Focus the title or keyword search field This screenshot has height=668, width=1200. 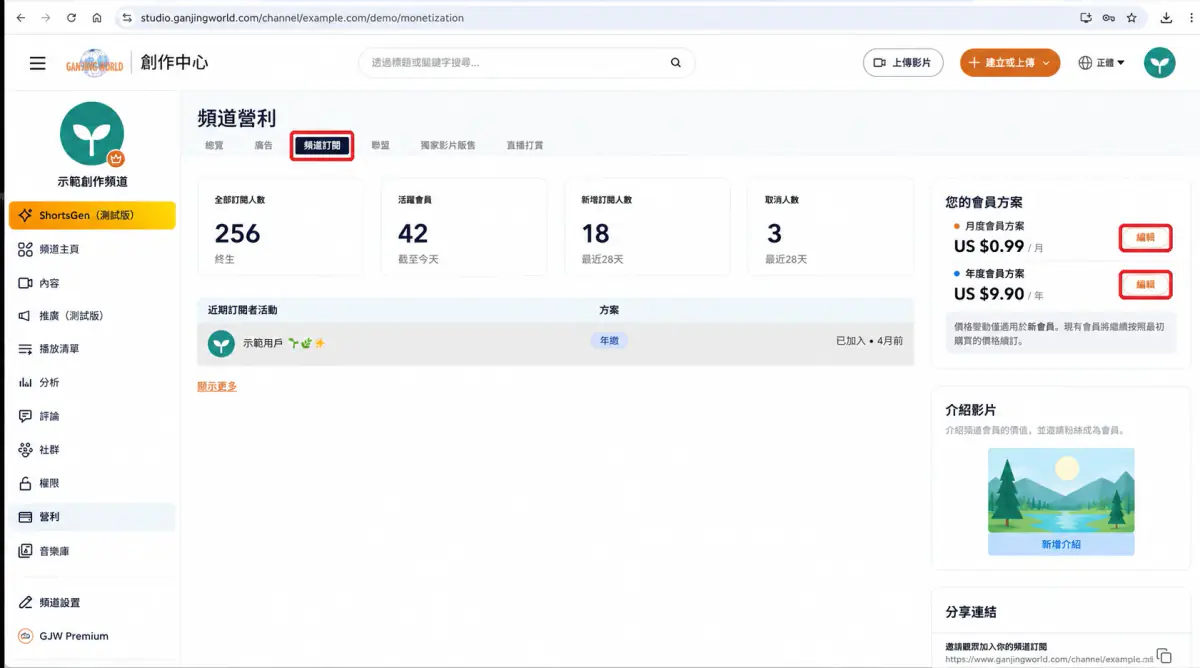pyautogui.click(x=515, y=63)
